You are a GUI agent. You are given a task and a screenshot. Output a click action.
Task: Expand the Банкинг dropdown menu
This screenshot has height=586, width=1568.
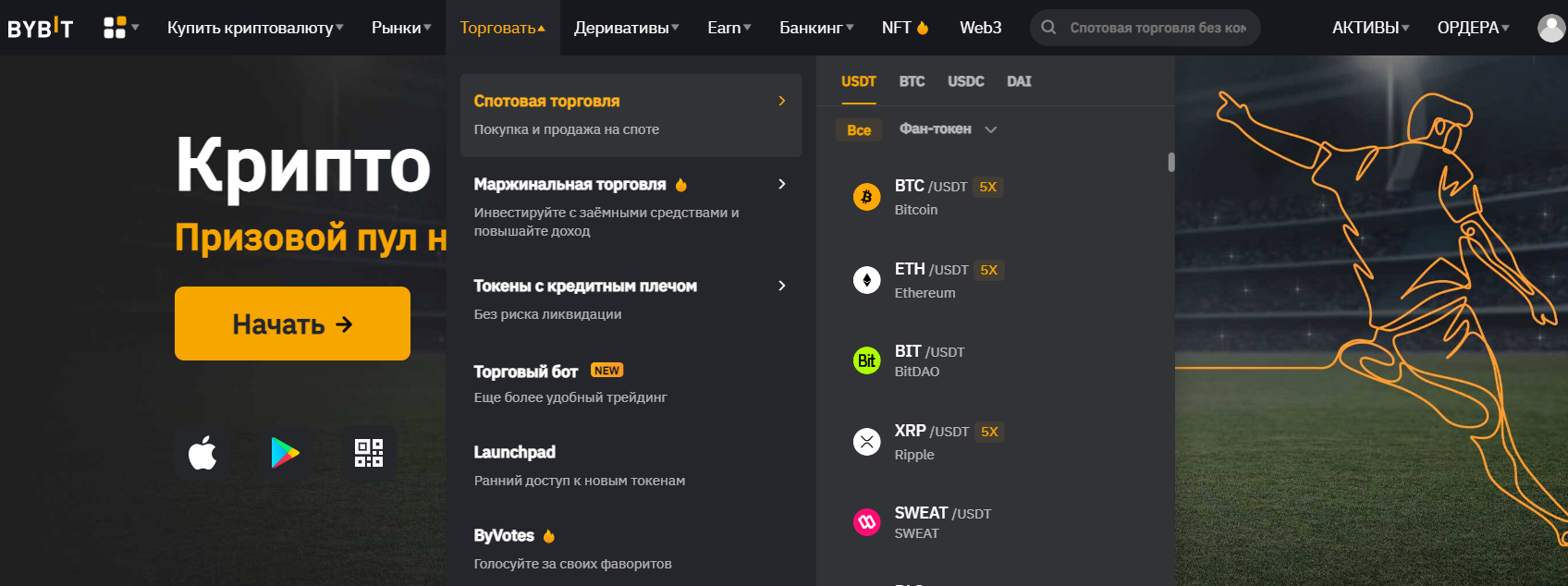pyautogui.click(x=816, y=28)
